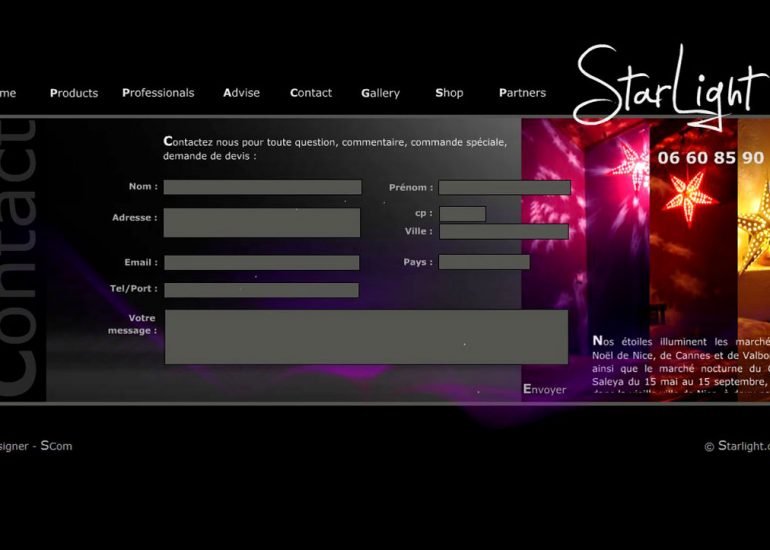Open the Partners menu item
770x550 pixels.
(x=522, y=93)
